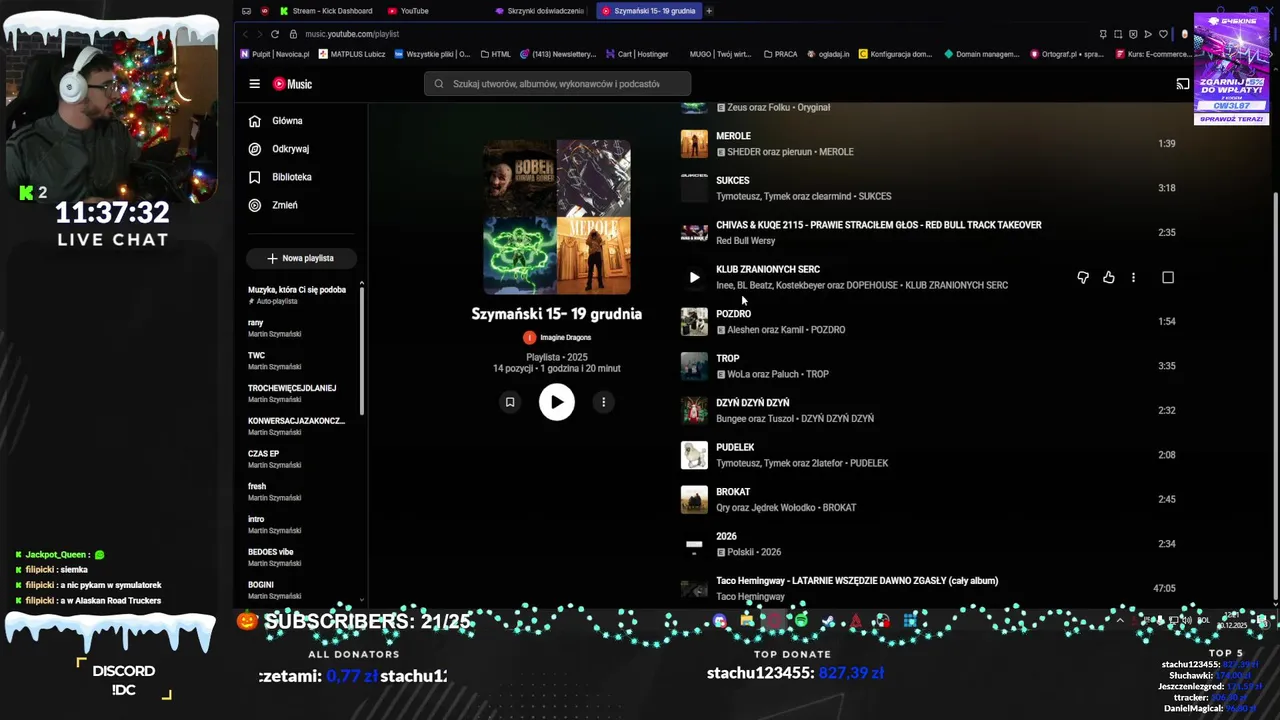Select the PUDELEK track title

point(735,447)
